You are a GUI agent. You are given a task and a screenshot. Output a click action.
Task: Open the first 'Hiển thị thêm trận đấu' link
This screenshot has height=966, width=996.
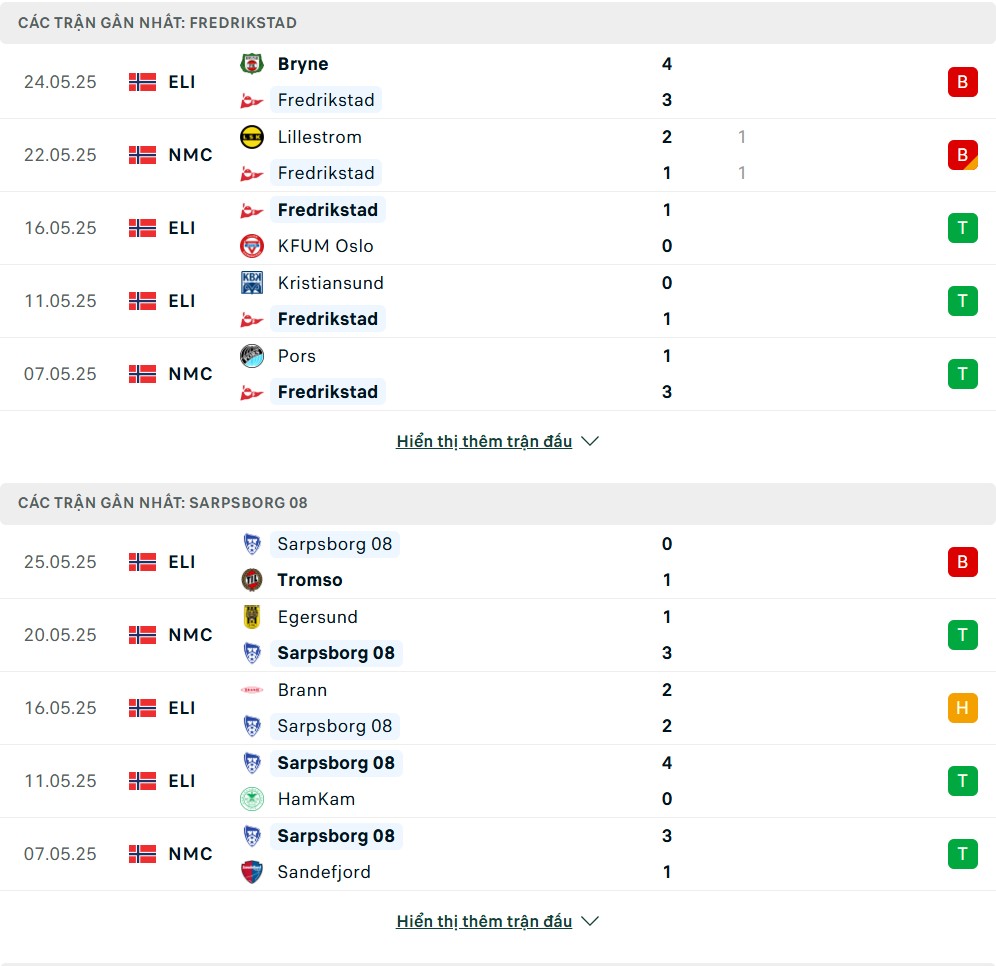pyautogui.click(x=484, y=441)
